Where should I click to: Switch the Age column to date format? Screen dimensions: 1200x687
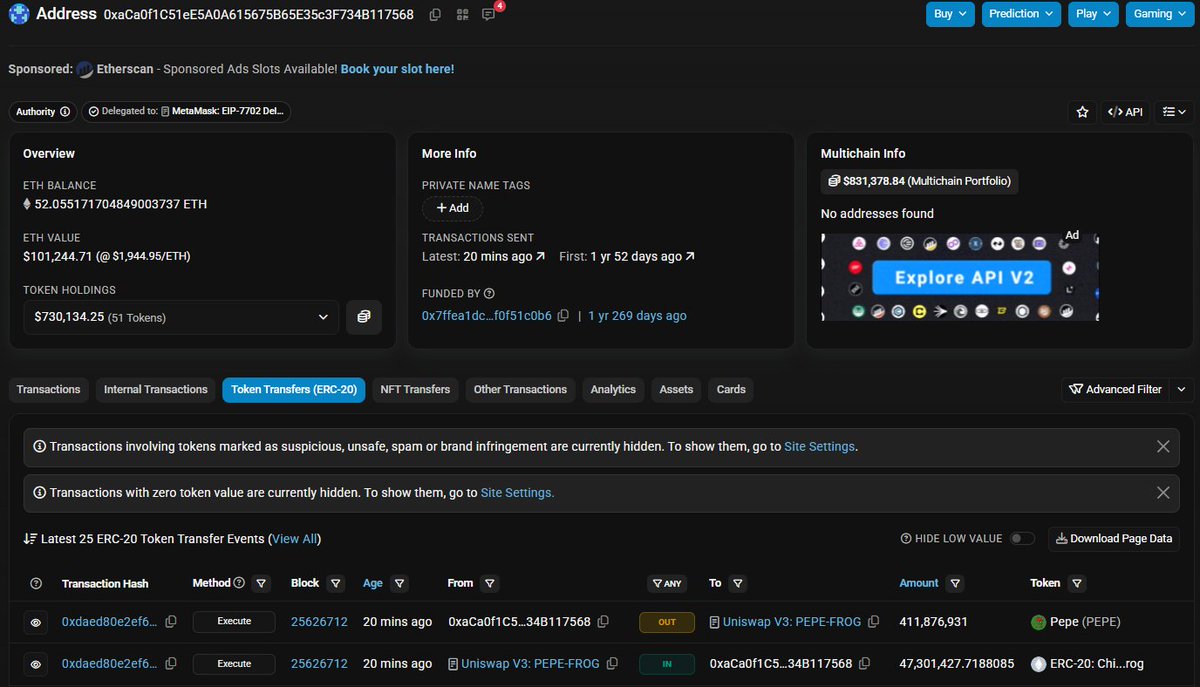click(372, 584)
